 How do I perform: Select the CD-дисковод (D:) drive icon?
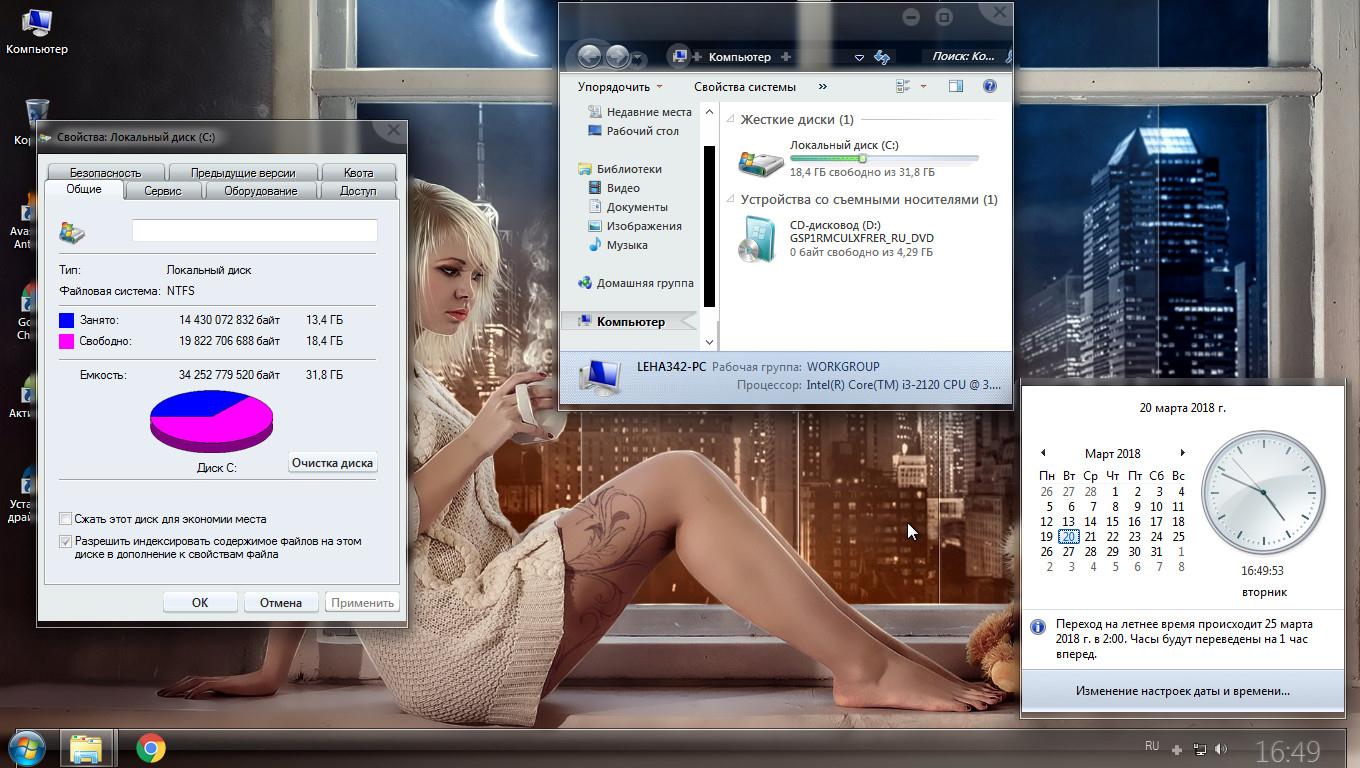click(757, 238)
